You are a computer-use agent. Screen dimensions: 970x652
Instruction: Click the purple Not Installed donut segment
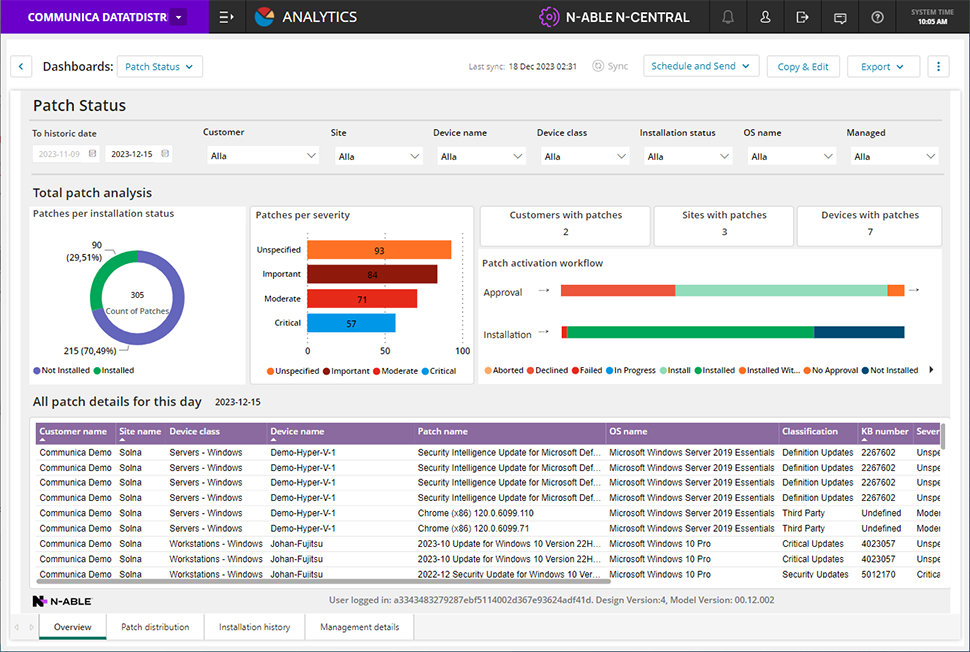pos(172,322)
